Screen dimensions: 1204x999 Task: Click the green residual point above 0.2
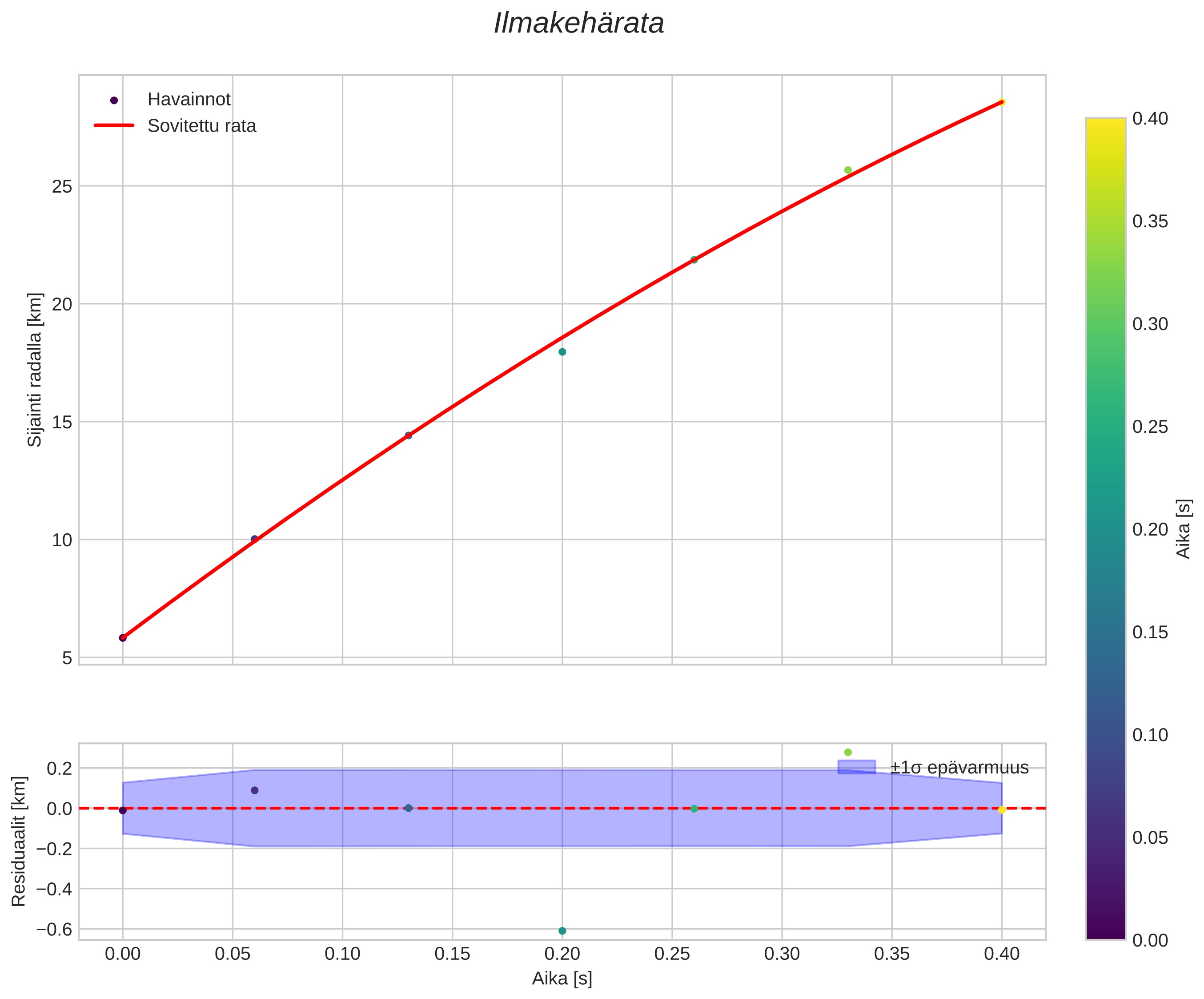pos(848,752)
